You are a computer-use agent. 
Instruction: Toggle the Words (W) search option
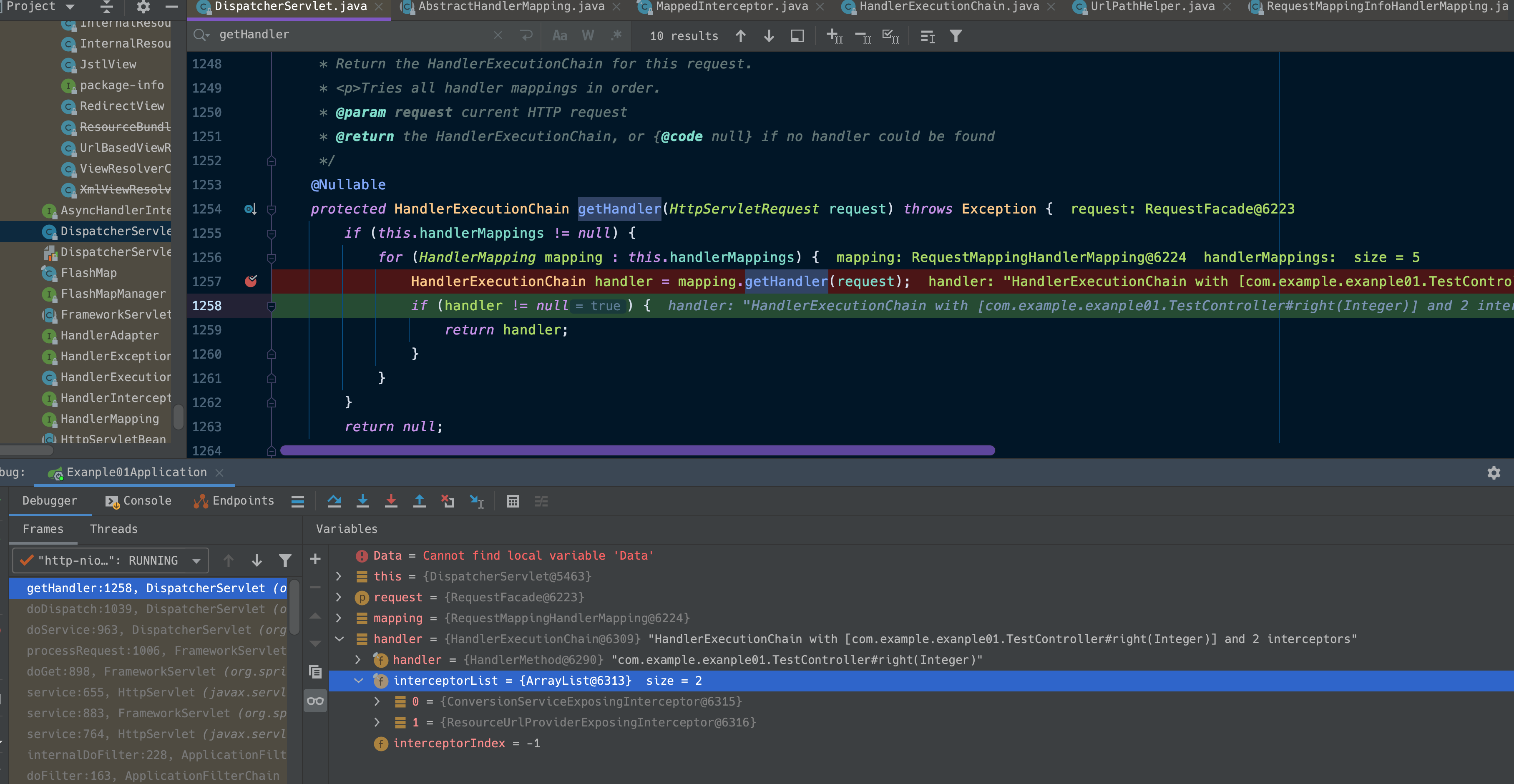click(588, 36)
